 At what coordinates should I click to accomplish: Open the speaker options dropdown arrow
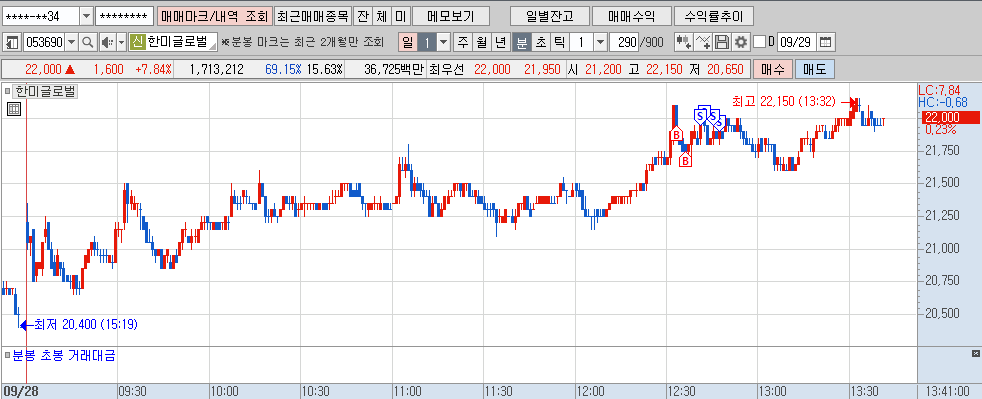click(121, 43)
